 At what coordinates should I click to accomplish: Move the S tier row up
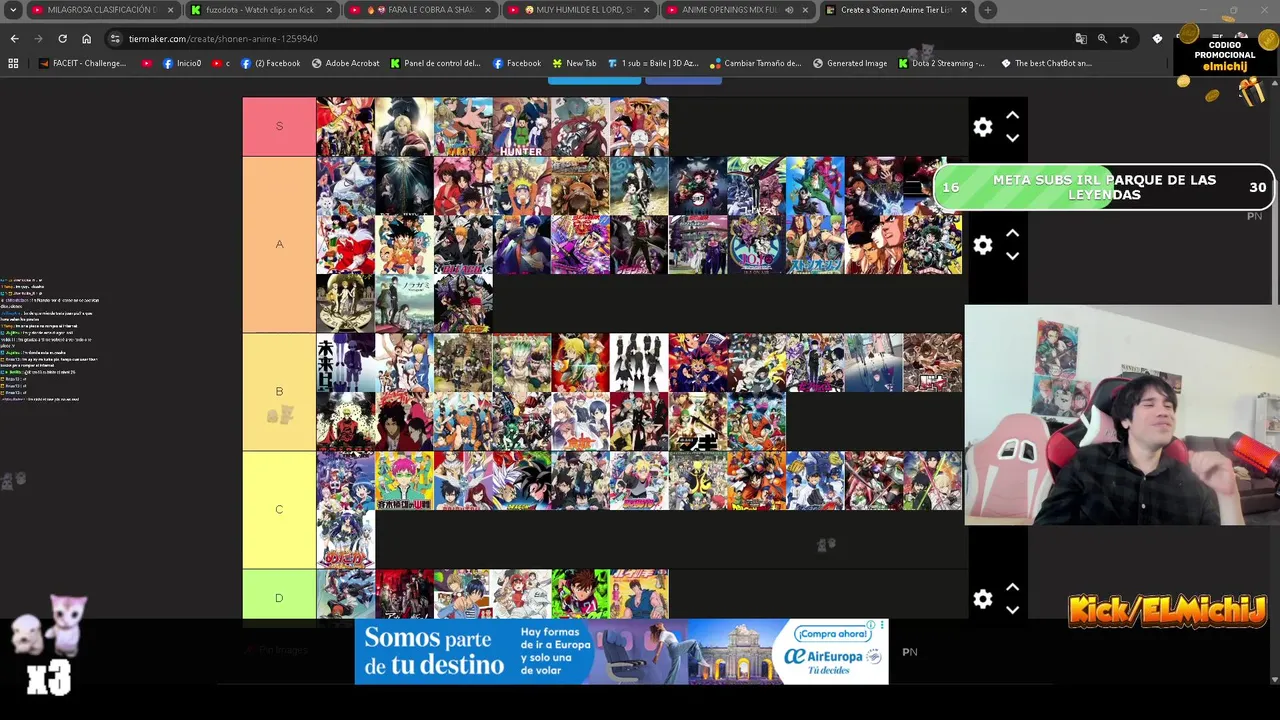1012,115
